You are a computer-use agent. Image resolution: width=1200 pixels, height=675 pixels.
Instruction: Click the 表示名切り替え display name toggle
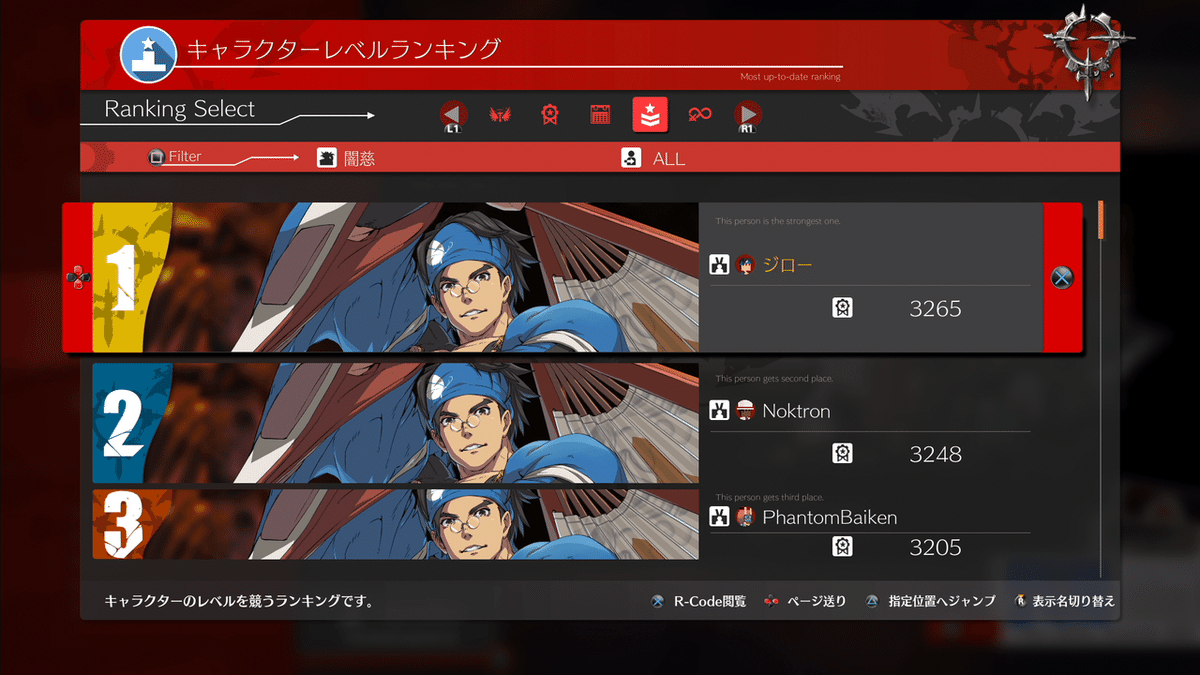(x=1064, y=601)
